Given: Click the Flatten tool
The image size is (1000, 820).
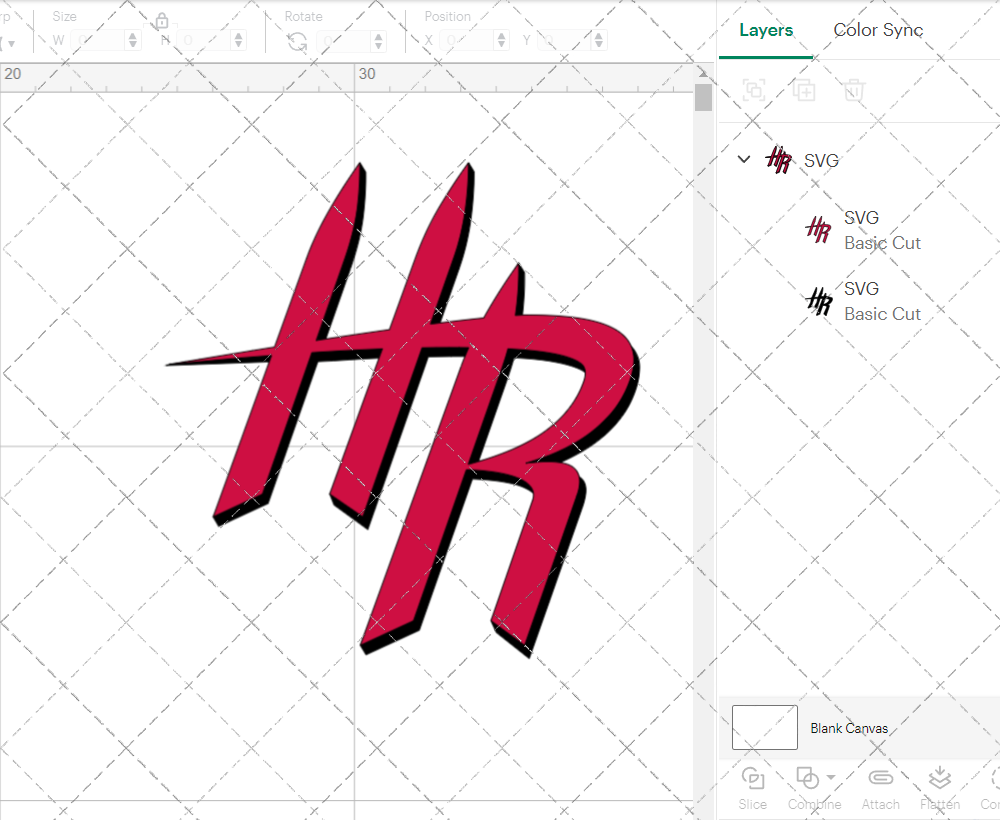Looking at the screenshot, I should (x=939, y=788).
